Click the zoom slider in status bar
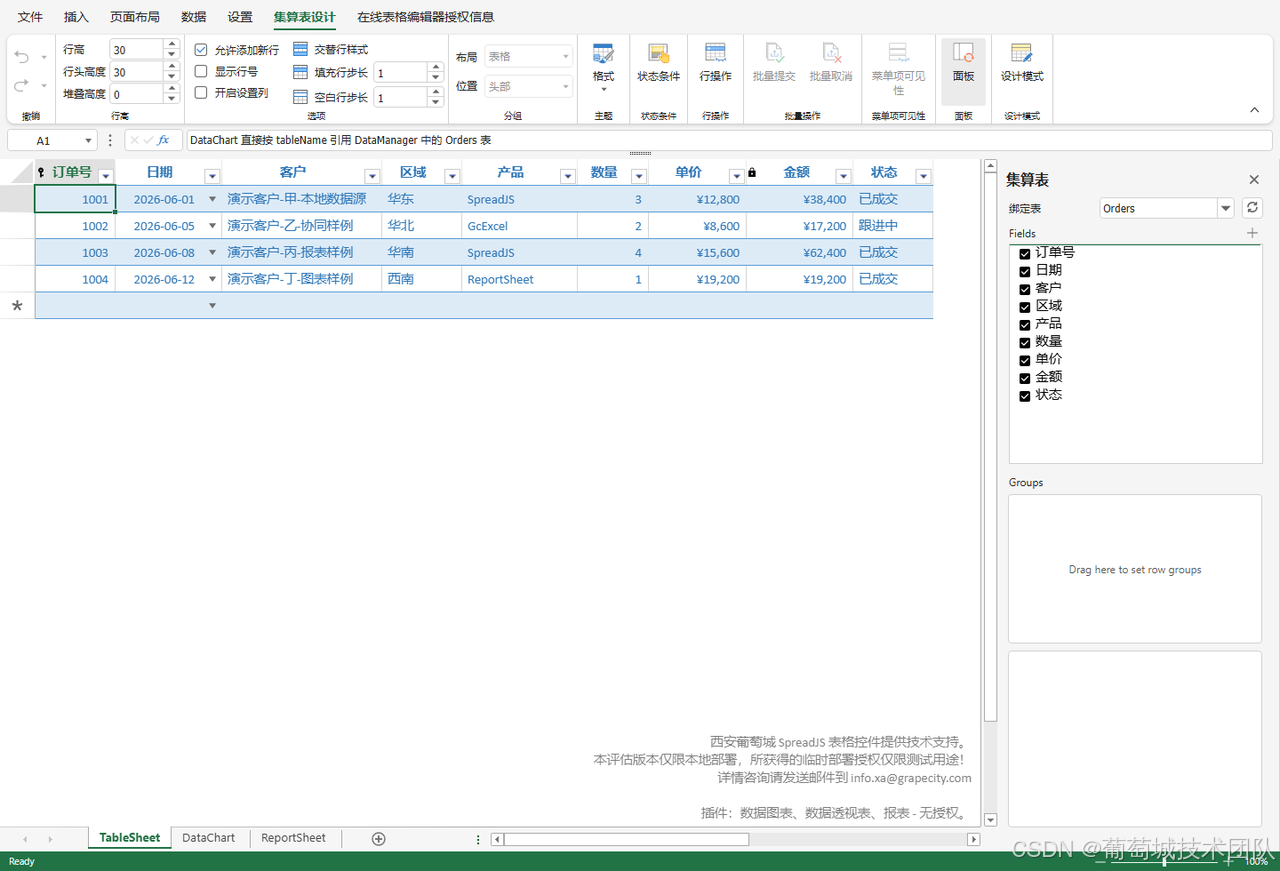The height and width of the screenshot is (871, 1280). pyautogui.click(x=1162, y=860)
